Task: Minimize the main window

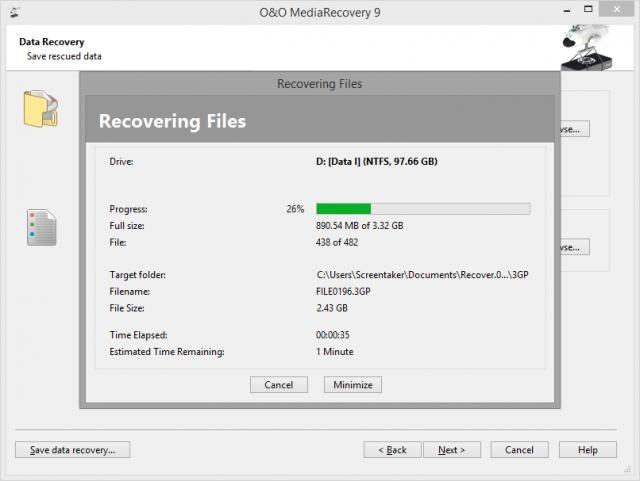Action: (567, 10)
